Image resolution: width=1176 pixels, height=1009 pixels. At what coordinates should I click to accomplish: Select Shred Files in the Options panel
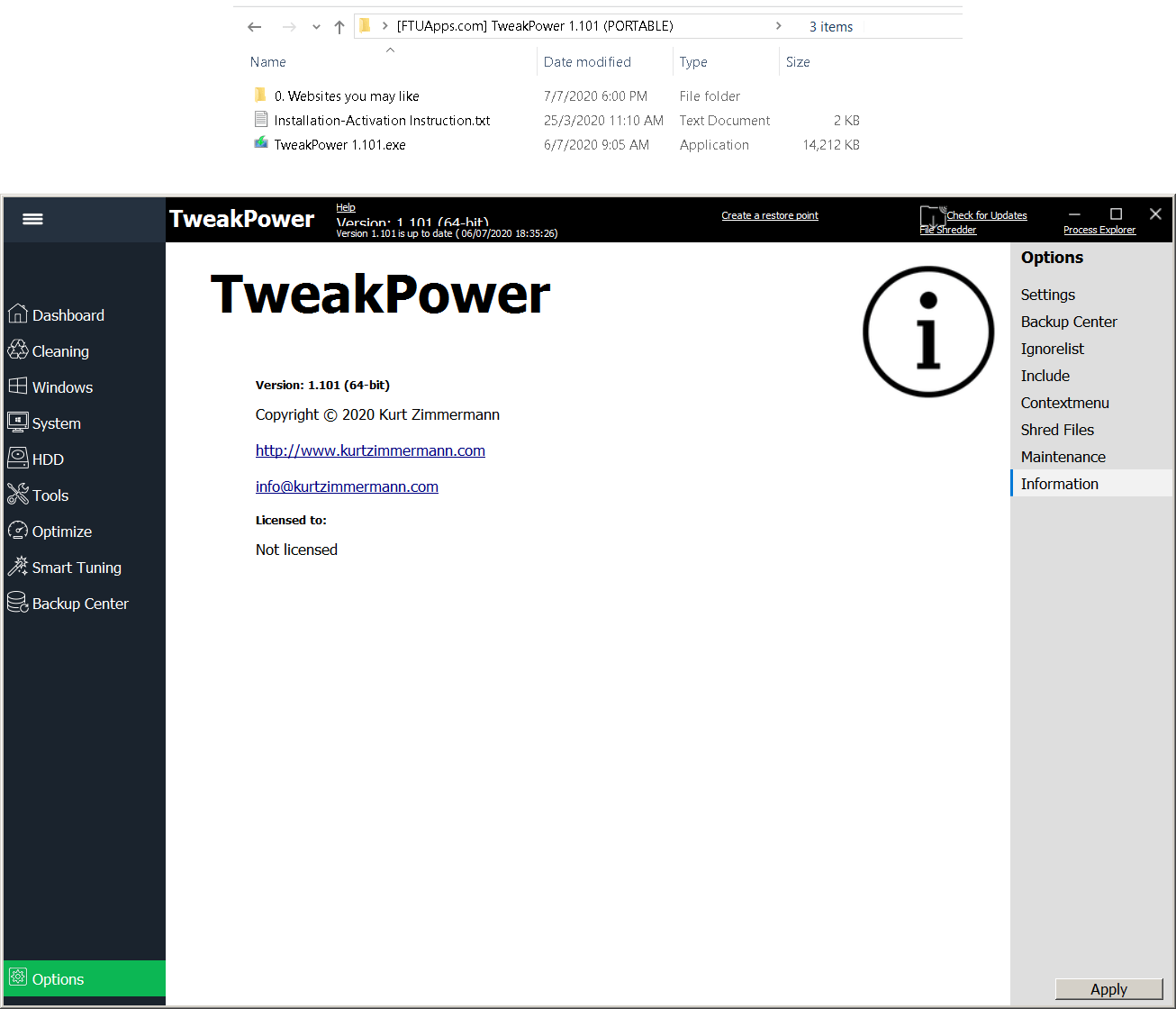1057,430
